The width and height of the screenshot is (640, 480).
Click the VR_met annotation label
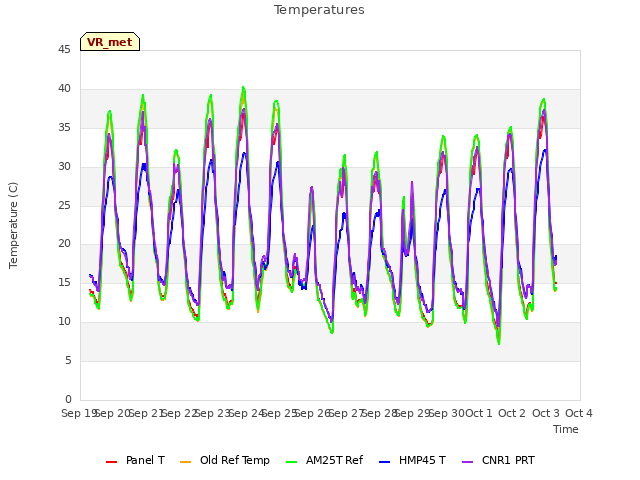[109, 42]
